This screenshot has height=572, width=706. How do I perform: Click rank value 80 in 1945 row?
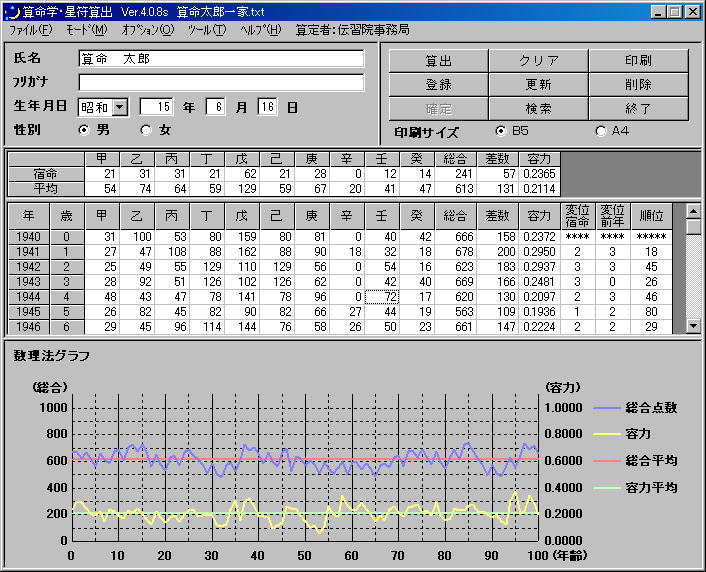(x=652, y=312)
